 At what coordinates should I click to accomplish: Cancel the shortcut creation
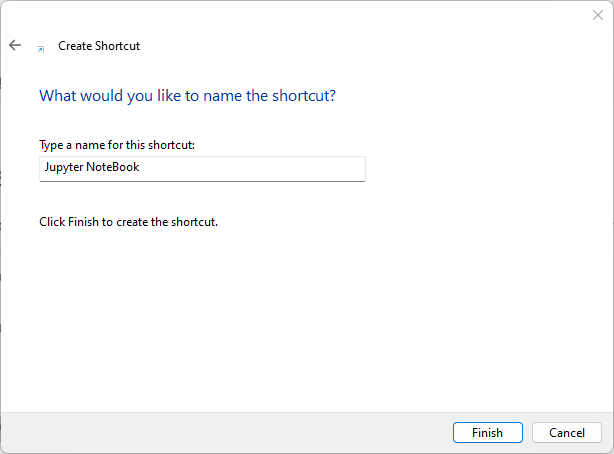click(x=567, y=433)
